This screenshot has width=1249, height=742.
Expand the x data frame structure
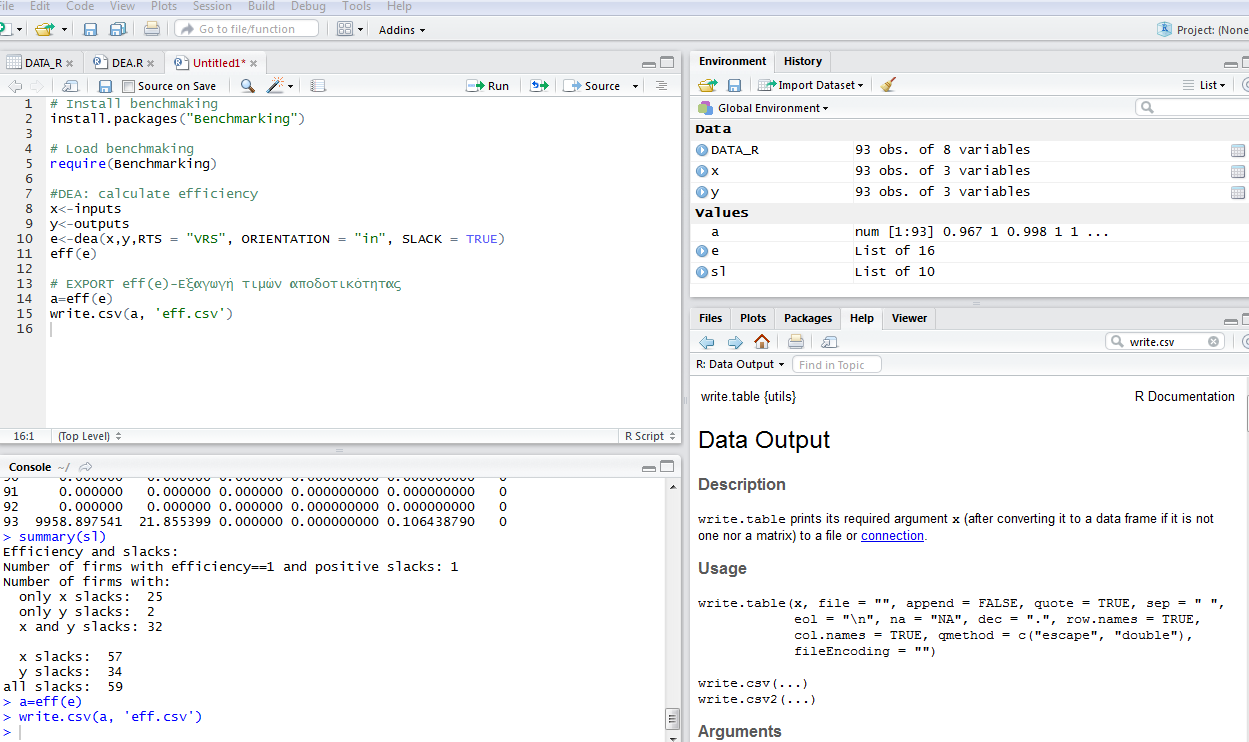click(702, 171)
